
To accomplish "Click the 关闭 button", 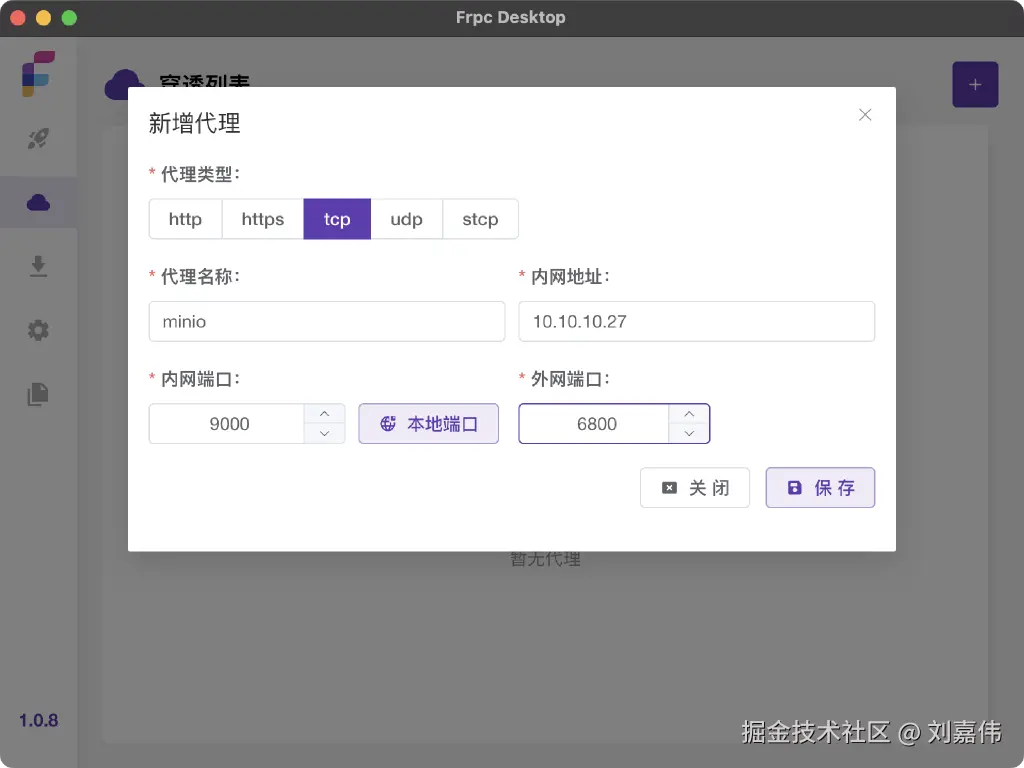I will coord(695,488).
